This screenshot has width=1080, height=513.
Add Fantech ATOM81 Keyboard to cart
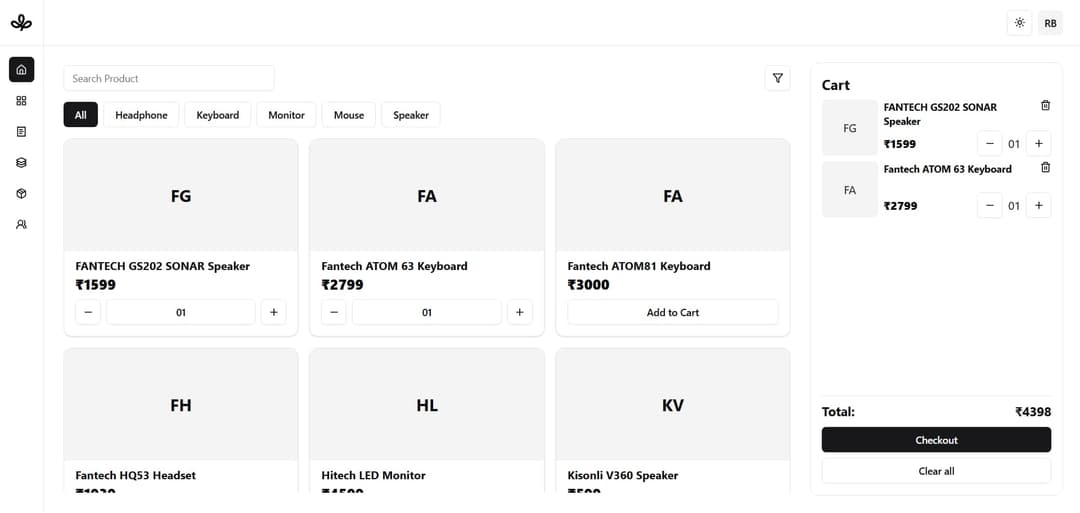pos(672,312)
